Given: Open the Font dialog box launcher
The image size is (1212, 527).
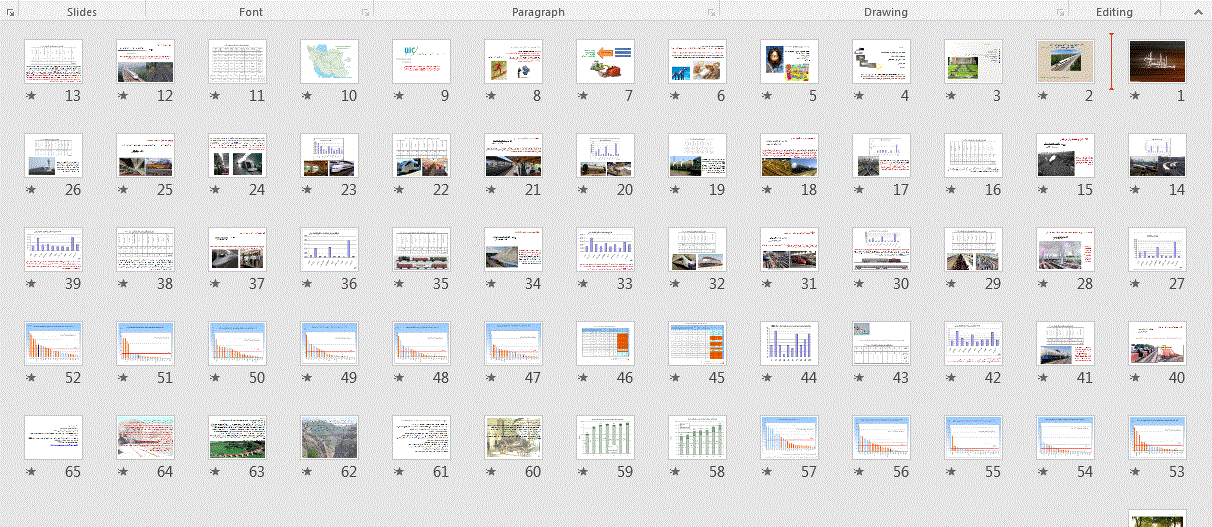Looking at the screenshot, I should [365, 13].
